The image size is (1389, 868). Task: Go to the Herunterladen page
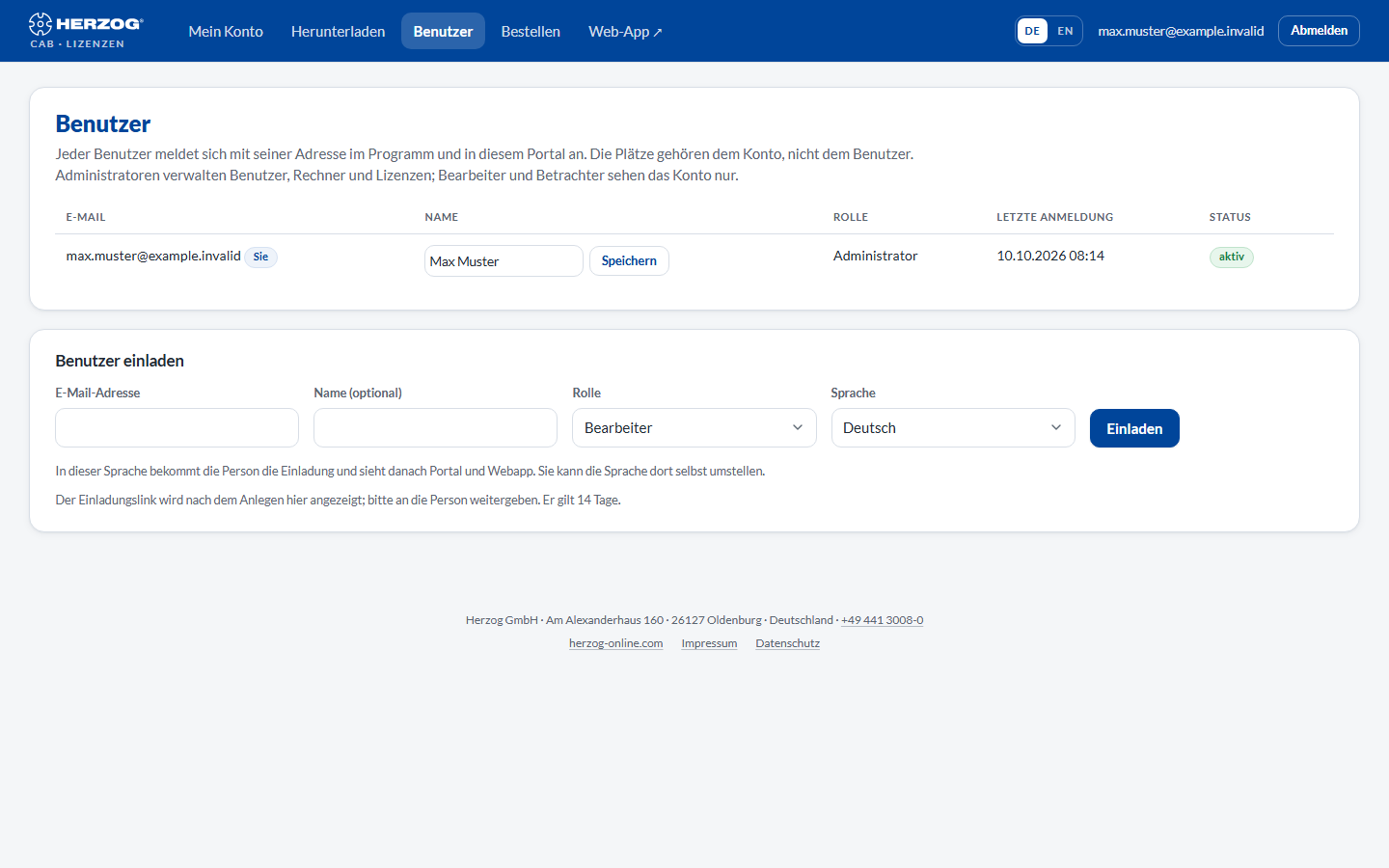click(338, 31)
